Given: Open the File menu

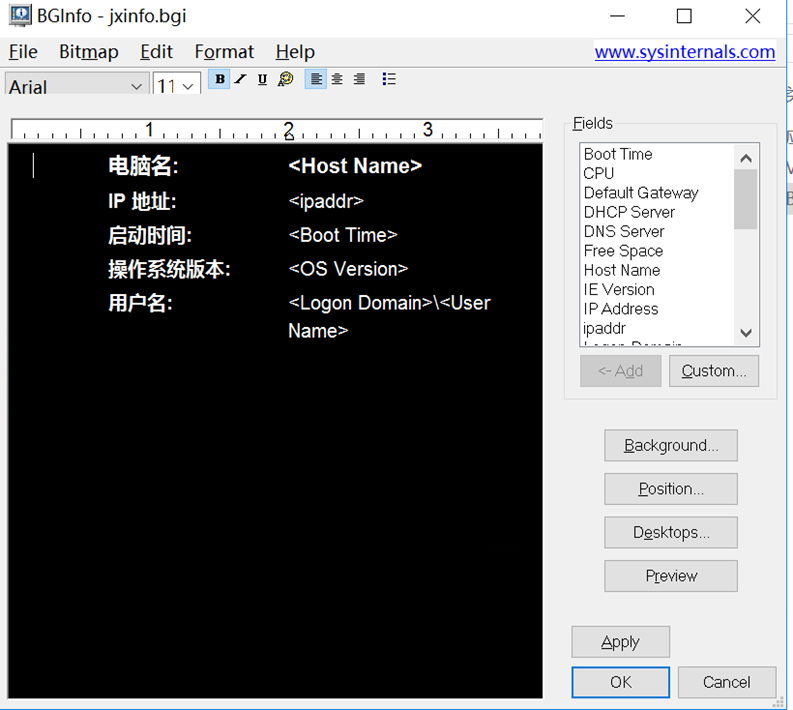Looking at the screenshot, I should click(x=23, y=52).
